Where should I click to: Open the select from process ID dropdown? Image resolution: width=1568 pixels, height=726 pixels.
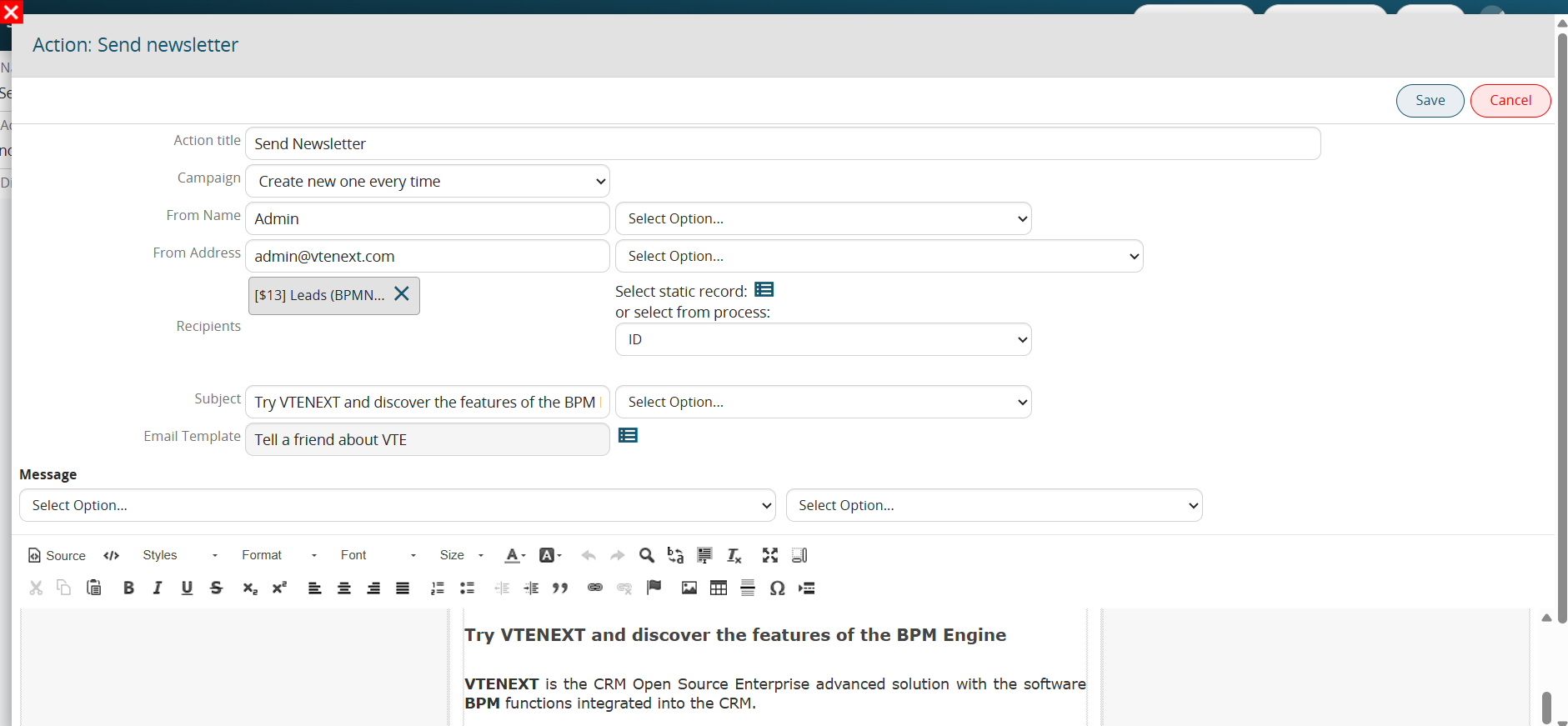(x=824, y=339)
